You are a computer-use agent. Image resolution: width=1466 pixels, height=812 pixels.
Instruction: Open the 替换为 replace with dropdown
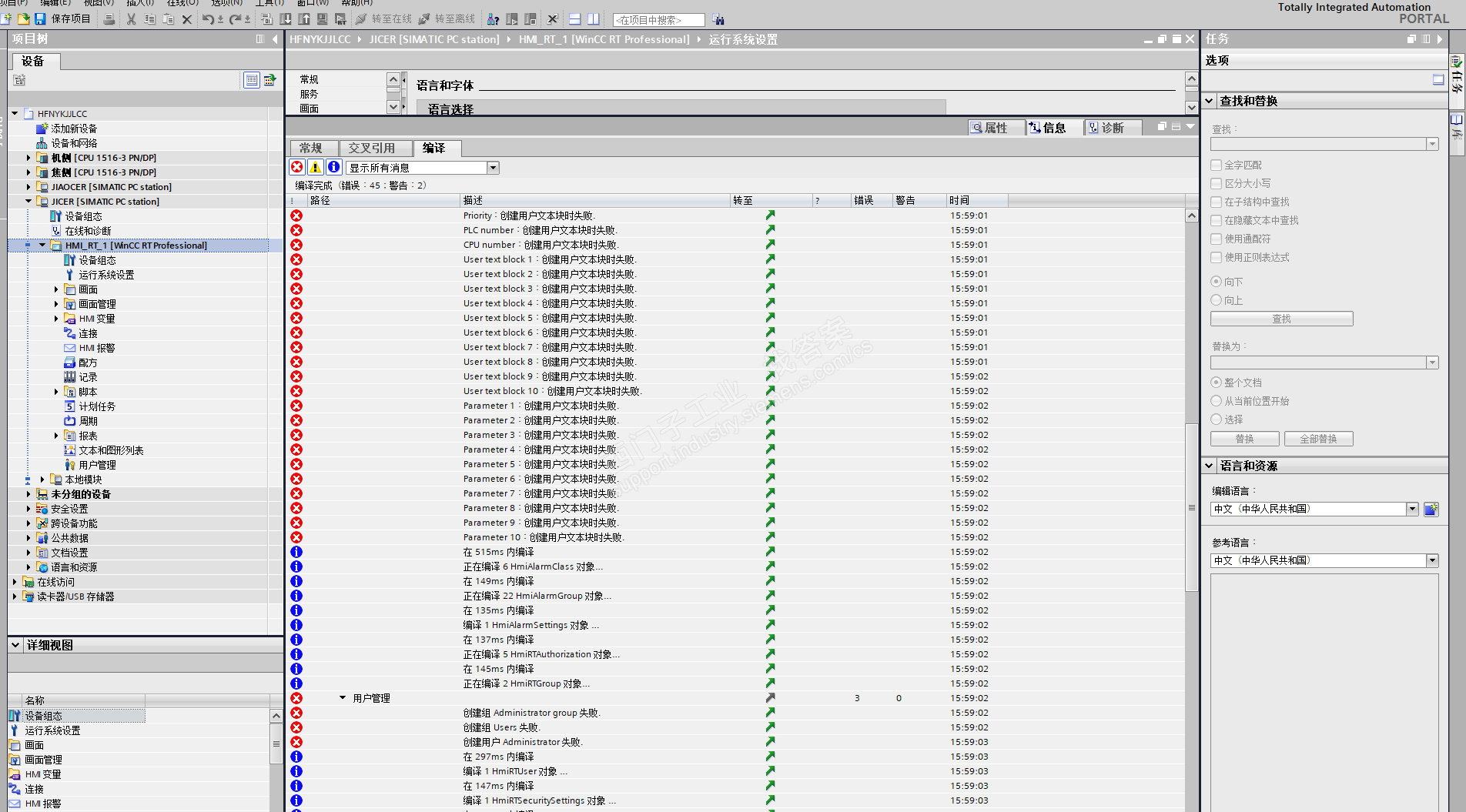pos(1432,363)
